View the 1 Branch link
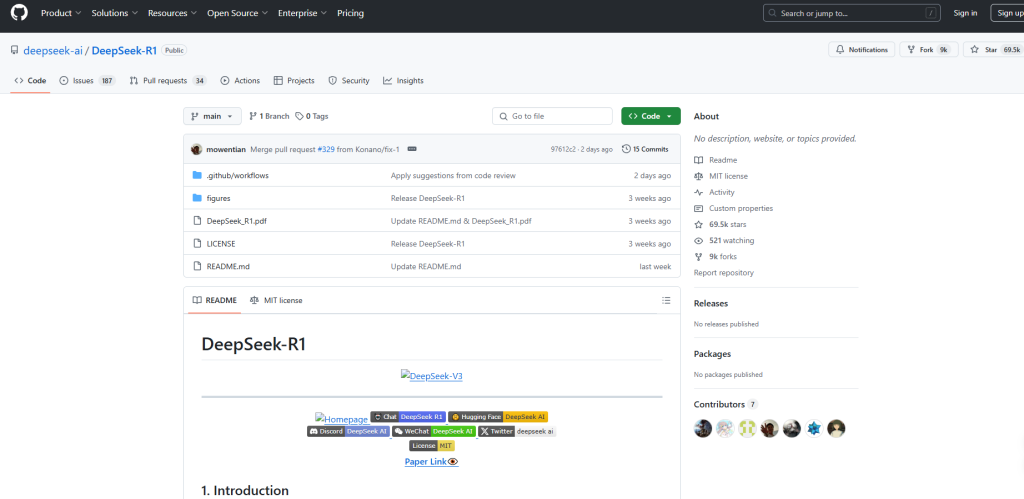The height and width of the screenshot is (499, 1024). pos(269,116)
